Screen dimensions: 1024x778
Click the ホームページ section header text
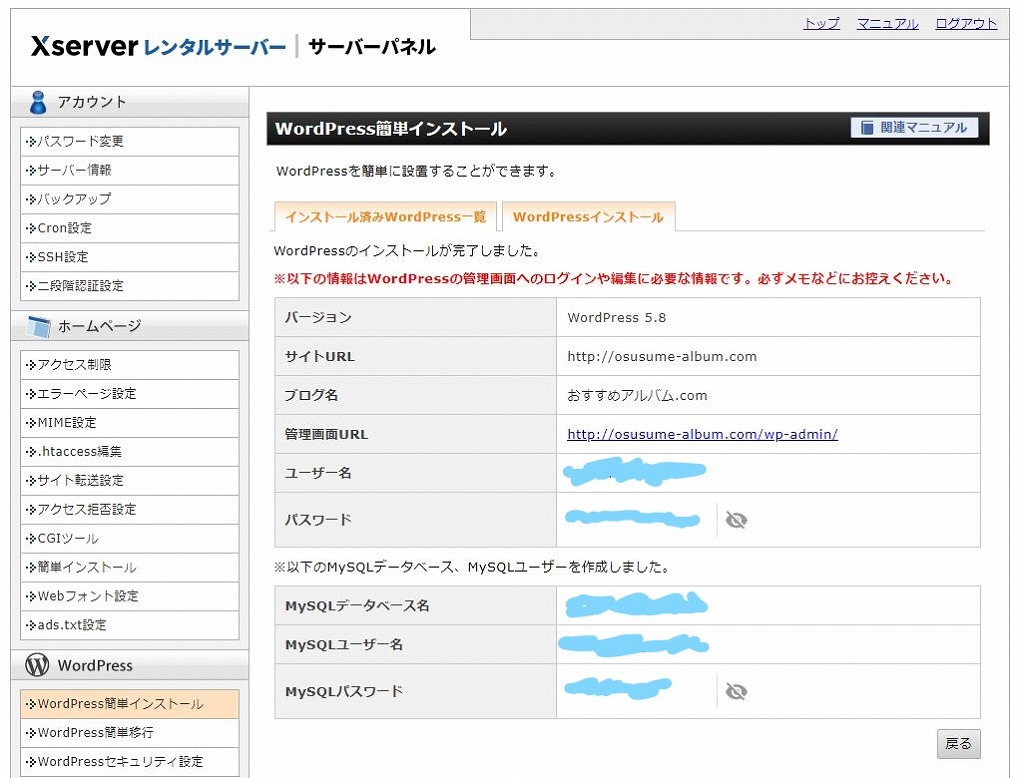(x=99, y=326)
